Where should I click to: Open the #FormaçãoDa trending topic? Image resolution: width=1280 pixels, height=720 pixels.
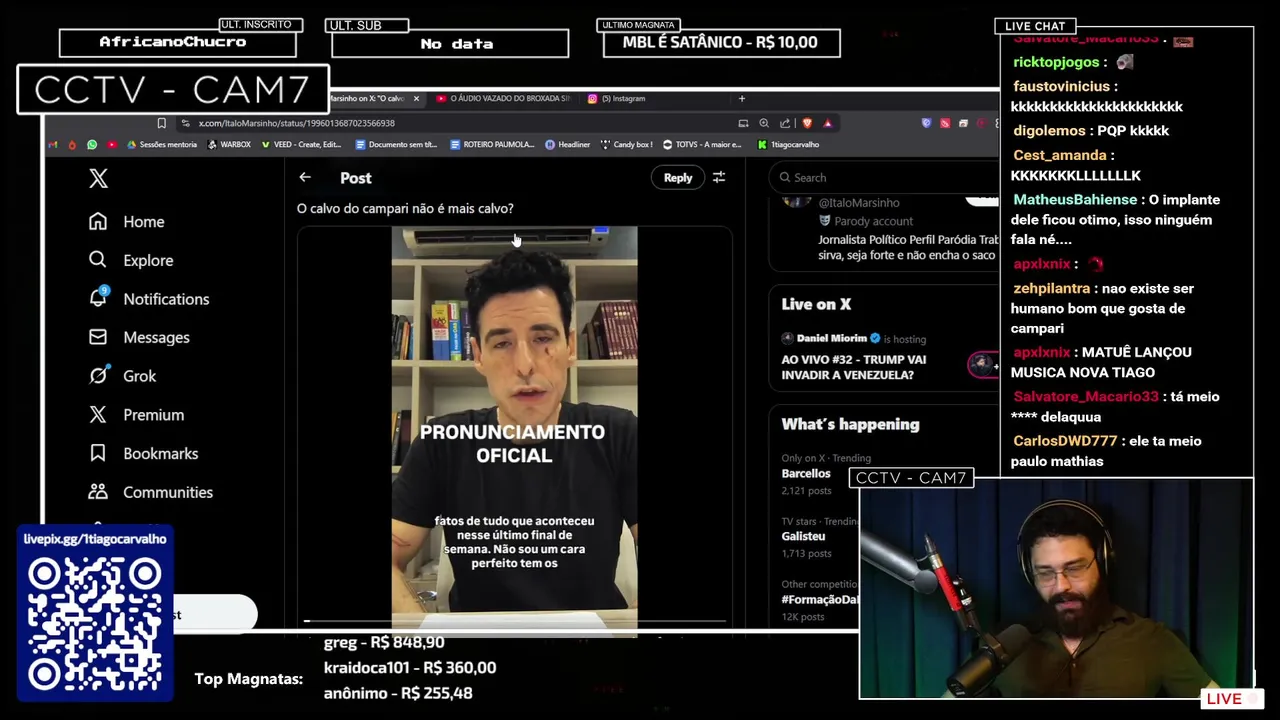click(820, 599)
